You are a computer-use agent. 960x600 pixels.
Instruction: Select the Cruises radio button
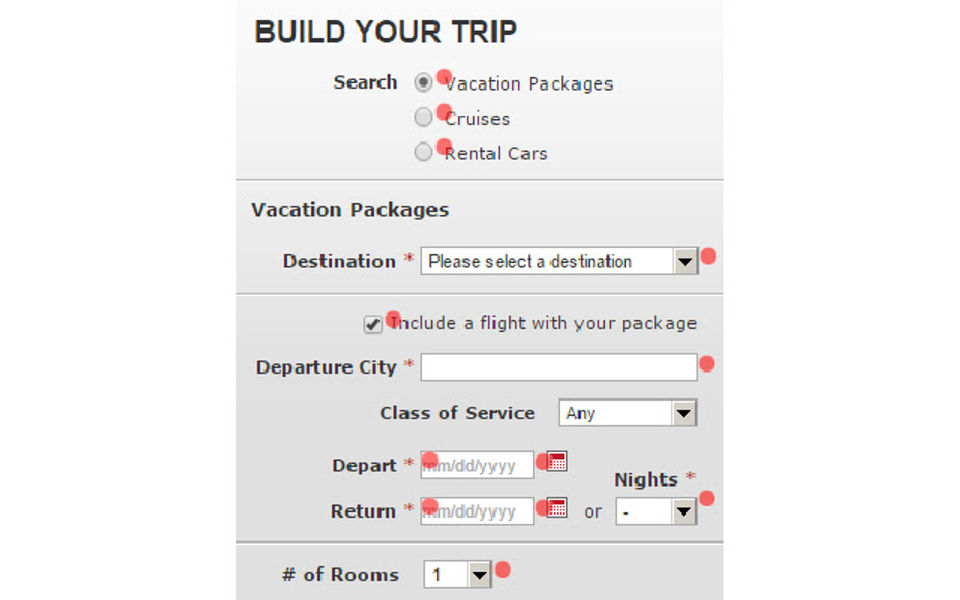(x=424, y=118)
